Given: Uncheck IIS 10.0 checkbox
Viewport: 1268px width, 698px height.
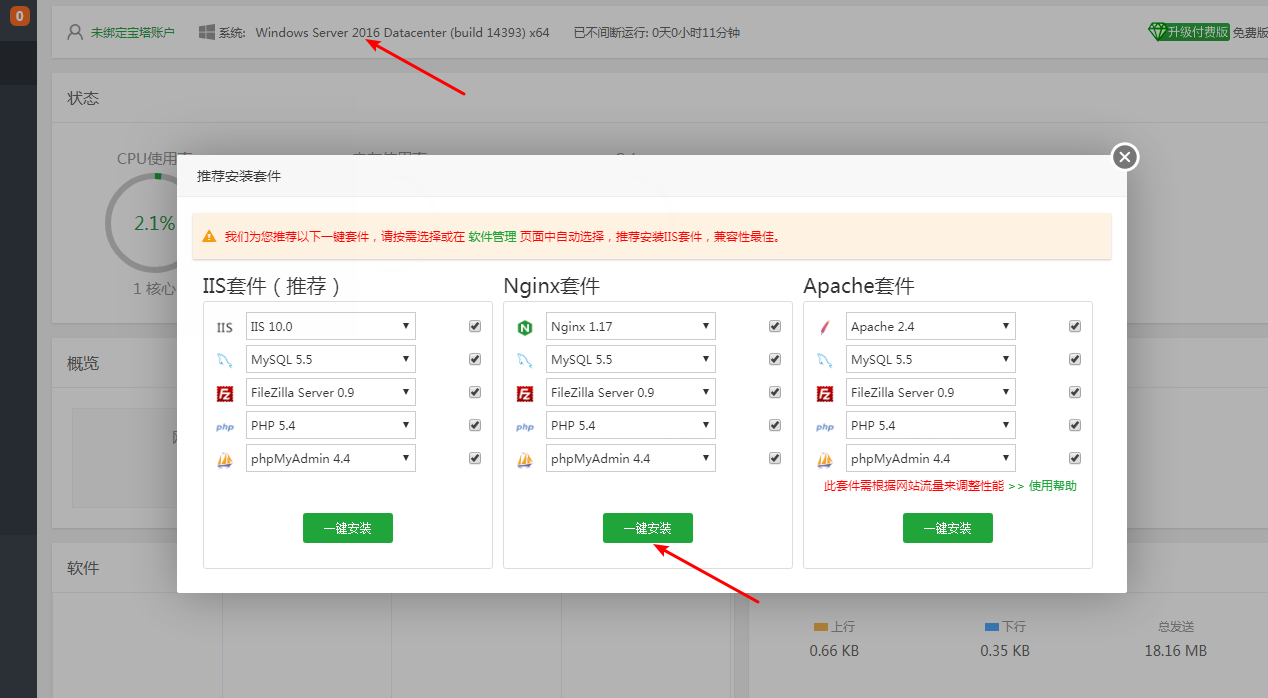Looking at the screenshot, I should pyautogui.click(x=475, y=326).
